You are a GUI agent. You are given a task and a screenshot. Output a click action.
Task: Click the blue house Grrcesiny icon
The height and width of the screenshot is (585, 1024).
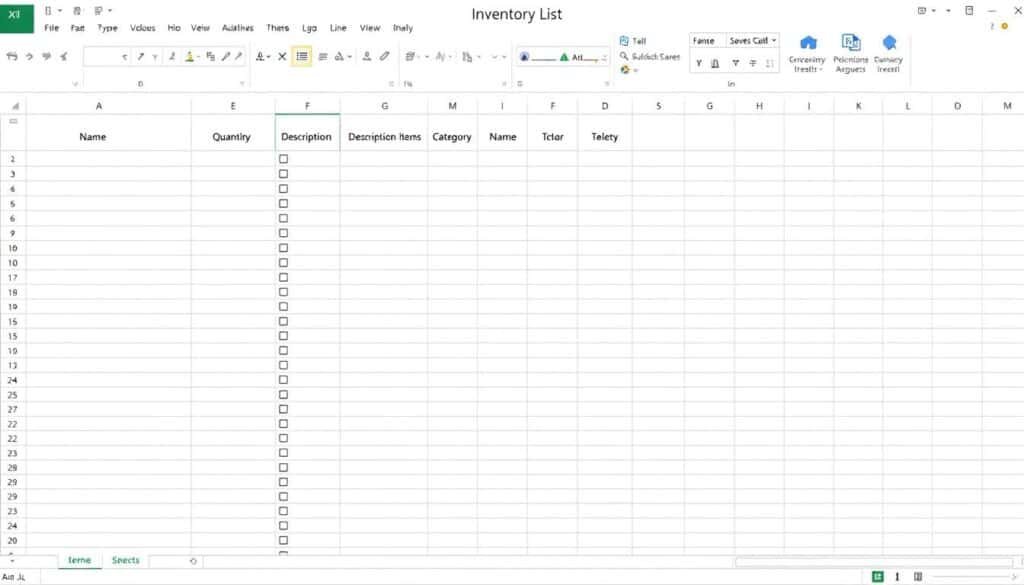[808, 43]
